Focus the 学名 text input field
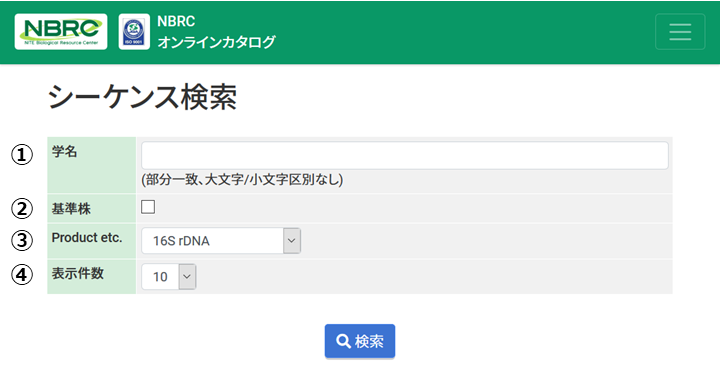This screenshot has width=720, height=386. 405,156
